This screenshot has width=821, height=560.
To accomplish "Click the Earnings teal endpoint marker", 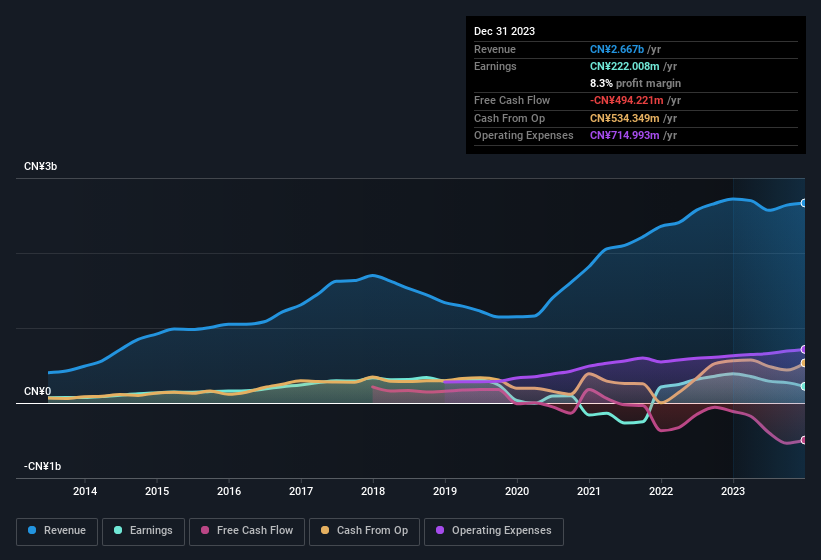I will (803, 386).
